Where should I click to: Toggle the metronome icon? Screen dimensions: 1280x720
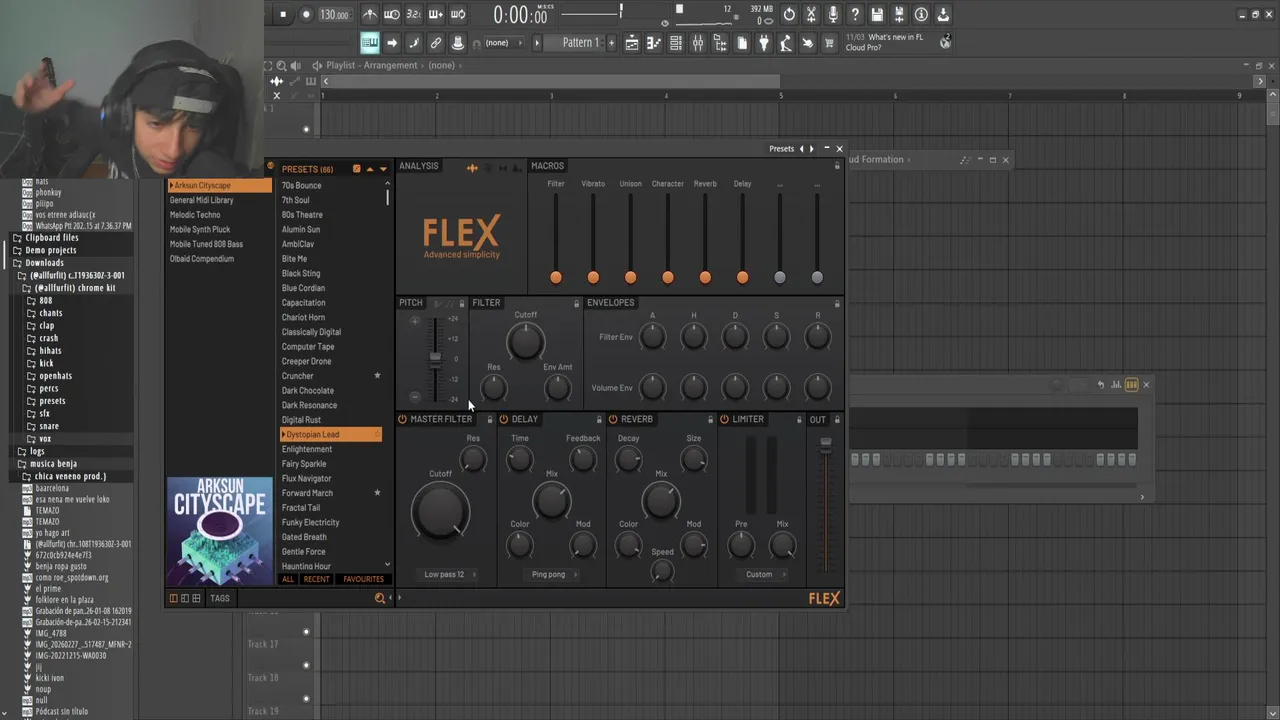click(x=370, y=14)
